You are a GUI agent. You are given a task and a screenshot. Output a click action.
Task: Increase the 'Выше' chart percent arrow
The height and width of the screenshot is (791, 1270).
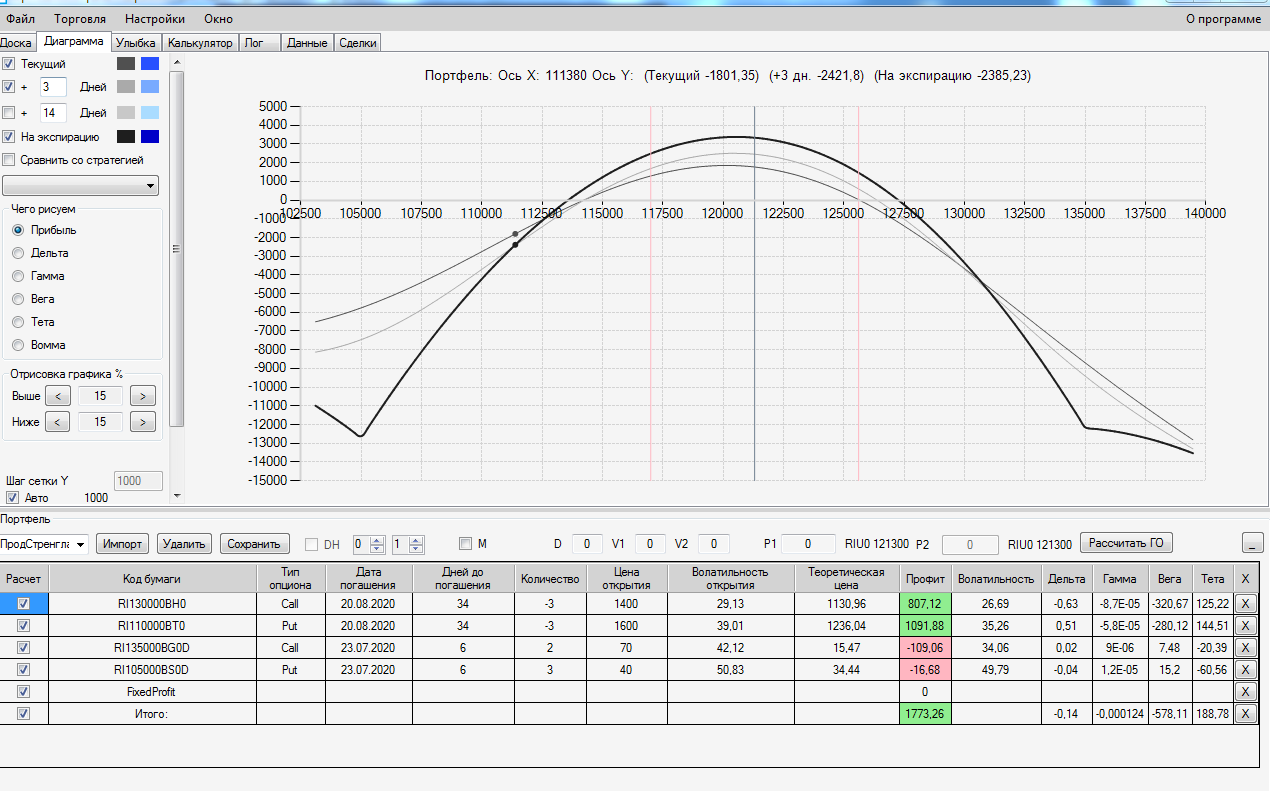point(143,396)
